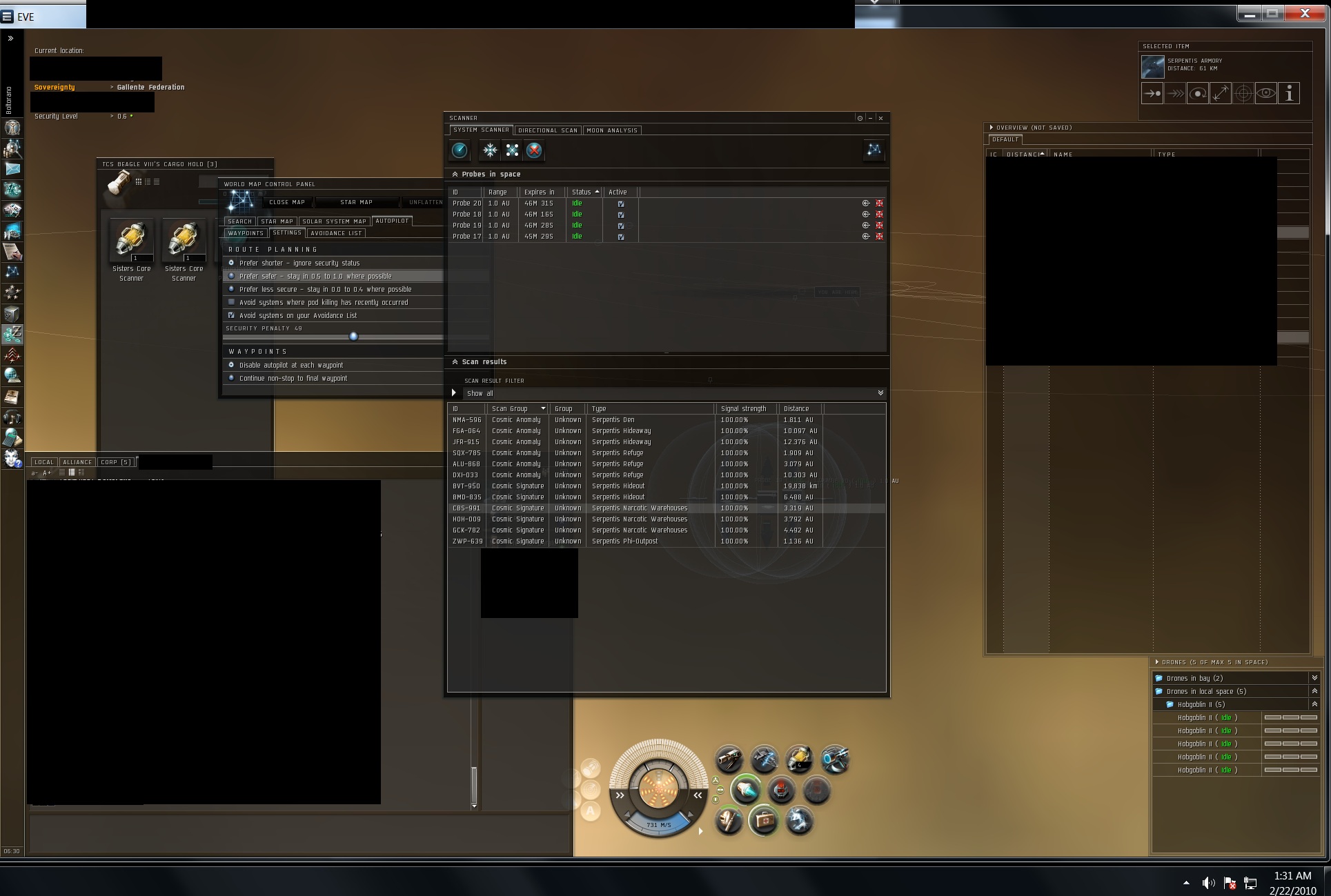Show info for Serpentis Armory
The image size is (1331, 896).
[1289, 93]
